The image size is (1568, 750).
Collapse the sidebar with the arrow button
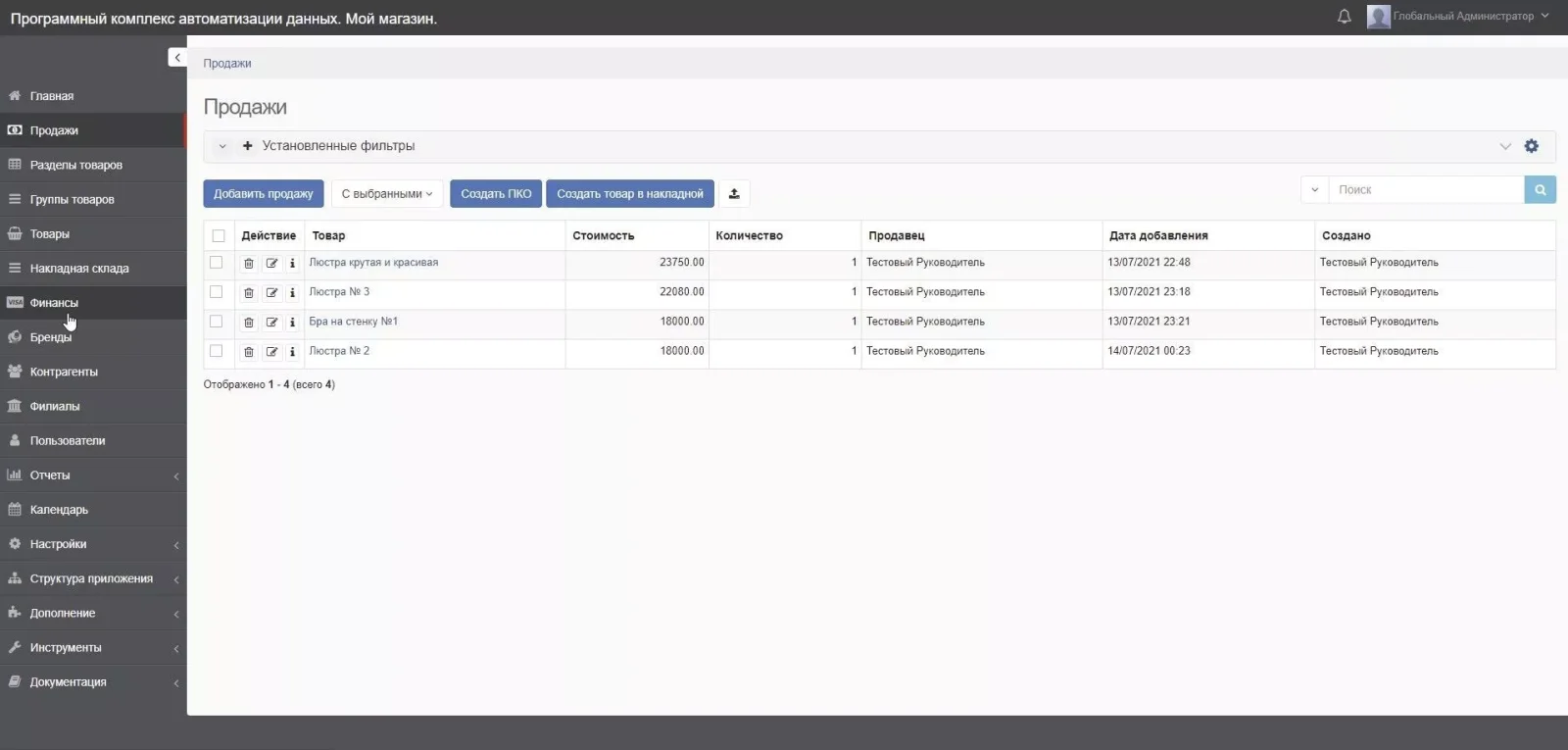coord(177,58)
